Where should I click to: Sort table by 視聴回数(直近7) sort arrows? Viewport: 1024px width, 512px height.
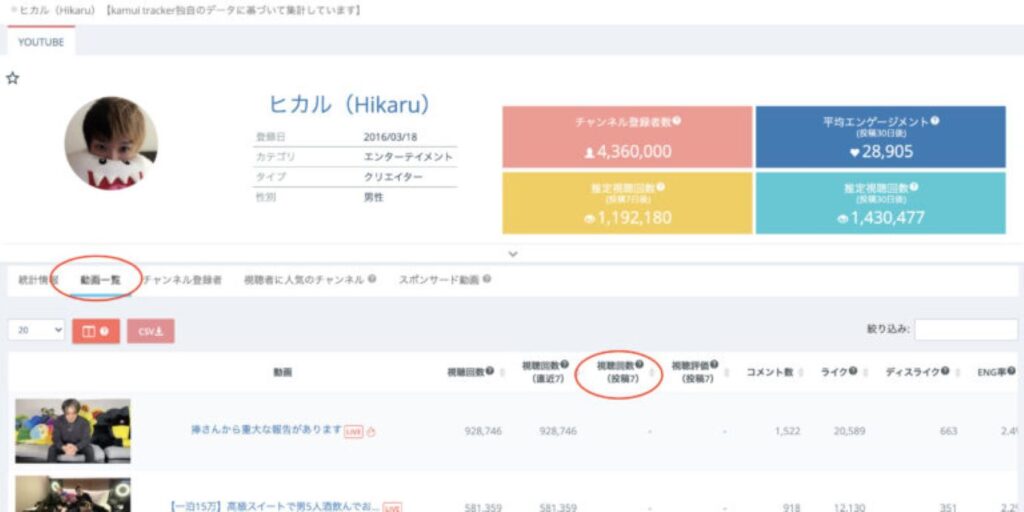[577, 372]
